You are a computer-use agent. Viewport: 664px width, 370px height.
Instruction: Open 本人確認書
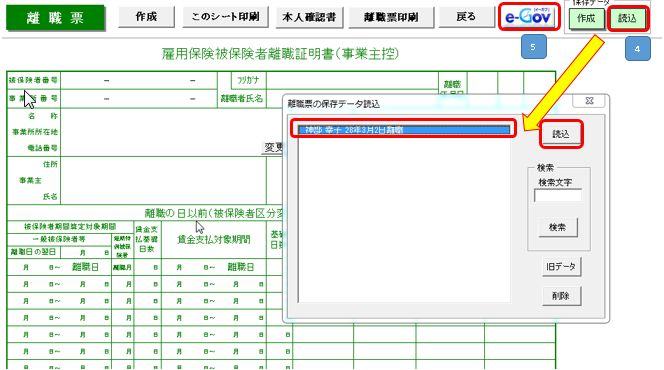[x=309, y=17]
